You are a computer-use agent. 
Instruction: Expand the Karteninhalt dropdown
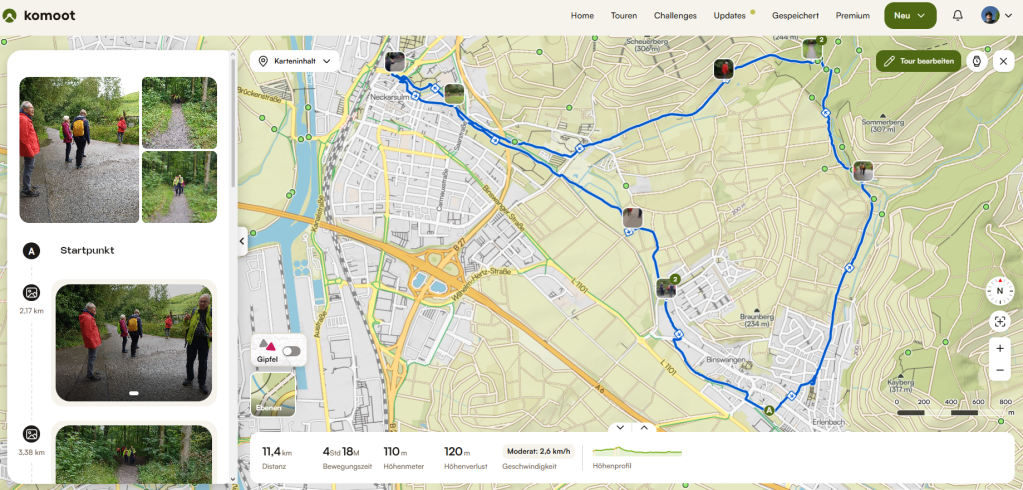tap(295, 61)
